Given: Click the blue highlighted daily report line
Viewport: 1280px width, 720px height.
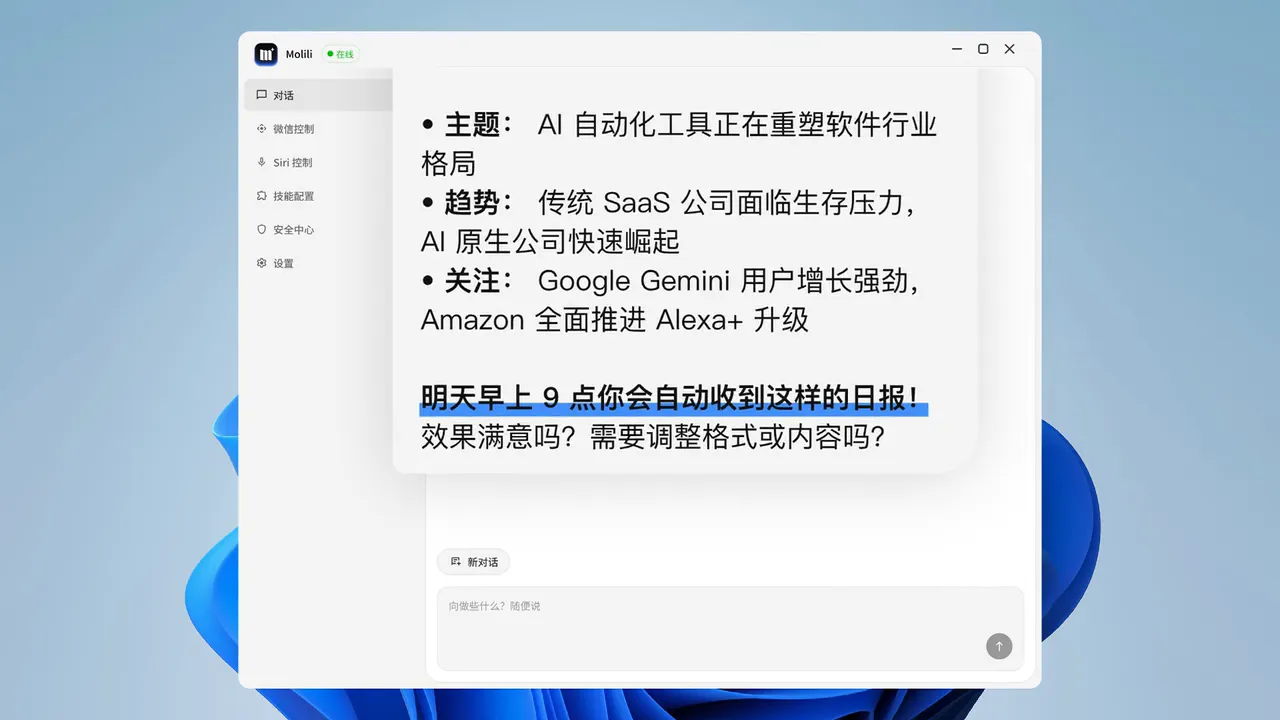Looking at the screenshot, I should [671, 398].
